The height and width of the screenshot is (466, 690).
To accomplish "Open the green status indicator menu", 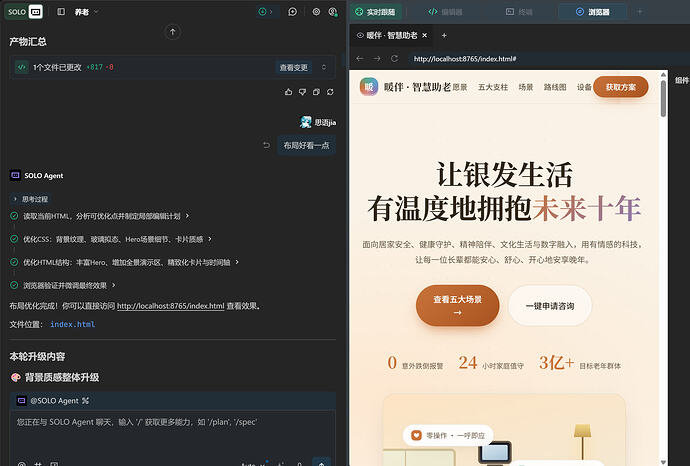I will (265, 12).
